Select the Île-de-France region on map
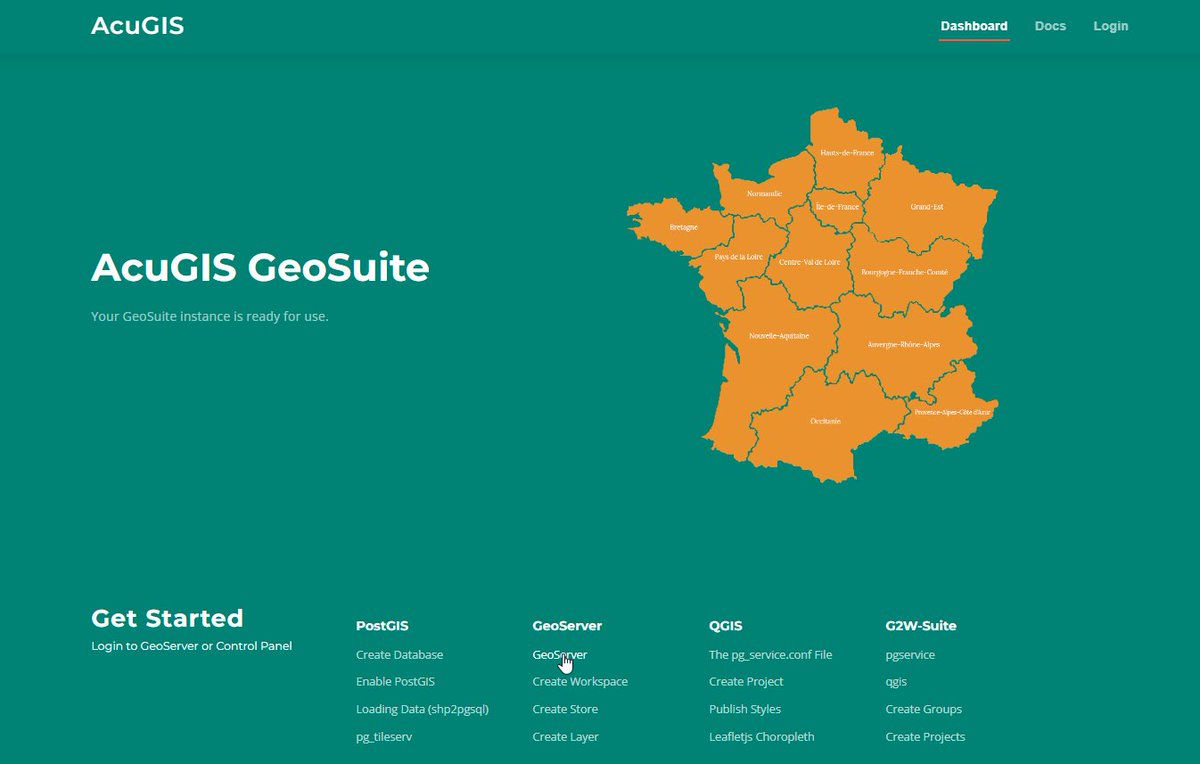The width and height of the screenshot is (1200, 764). (x=837, y=206)
